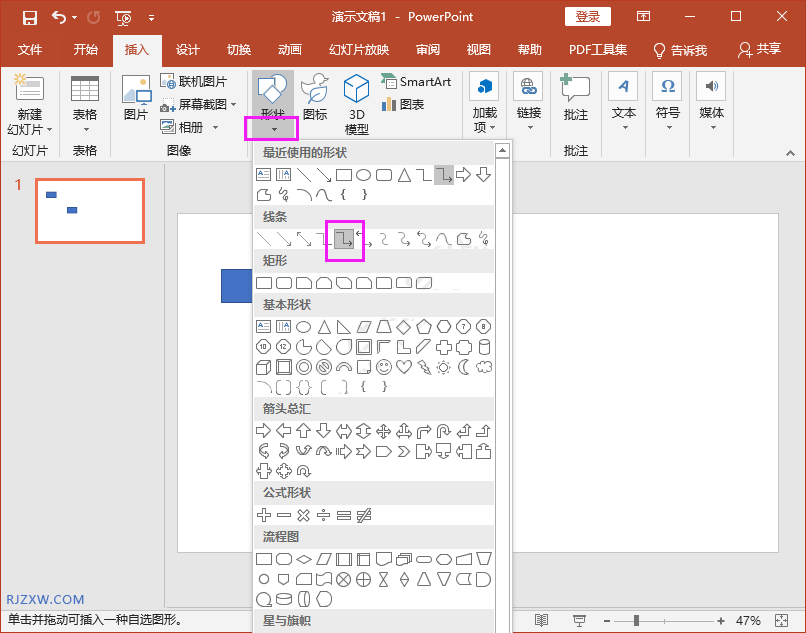This screenshot has width=806, height=633.
Task: Click the 登录 sign-in button
Action: click(x=588, y=17)
